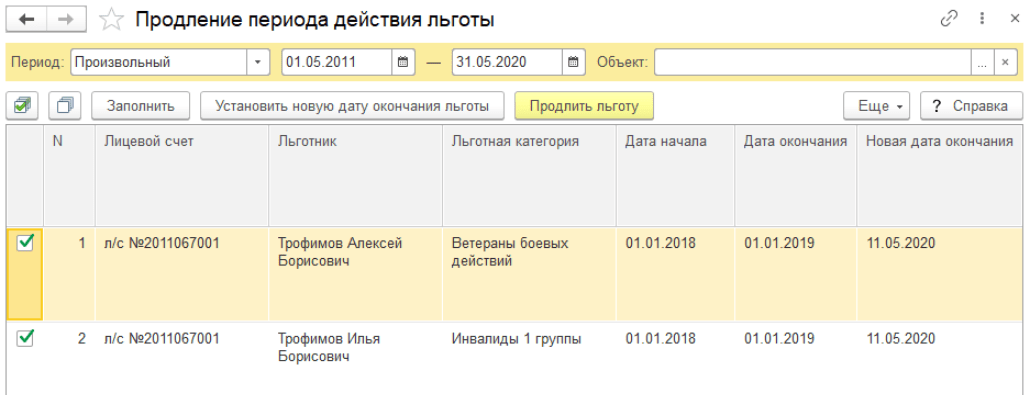The height and width of the screenshot is (395, 1028).
Task: Click the Заполнить button
Action: (x=140, y=106)
